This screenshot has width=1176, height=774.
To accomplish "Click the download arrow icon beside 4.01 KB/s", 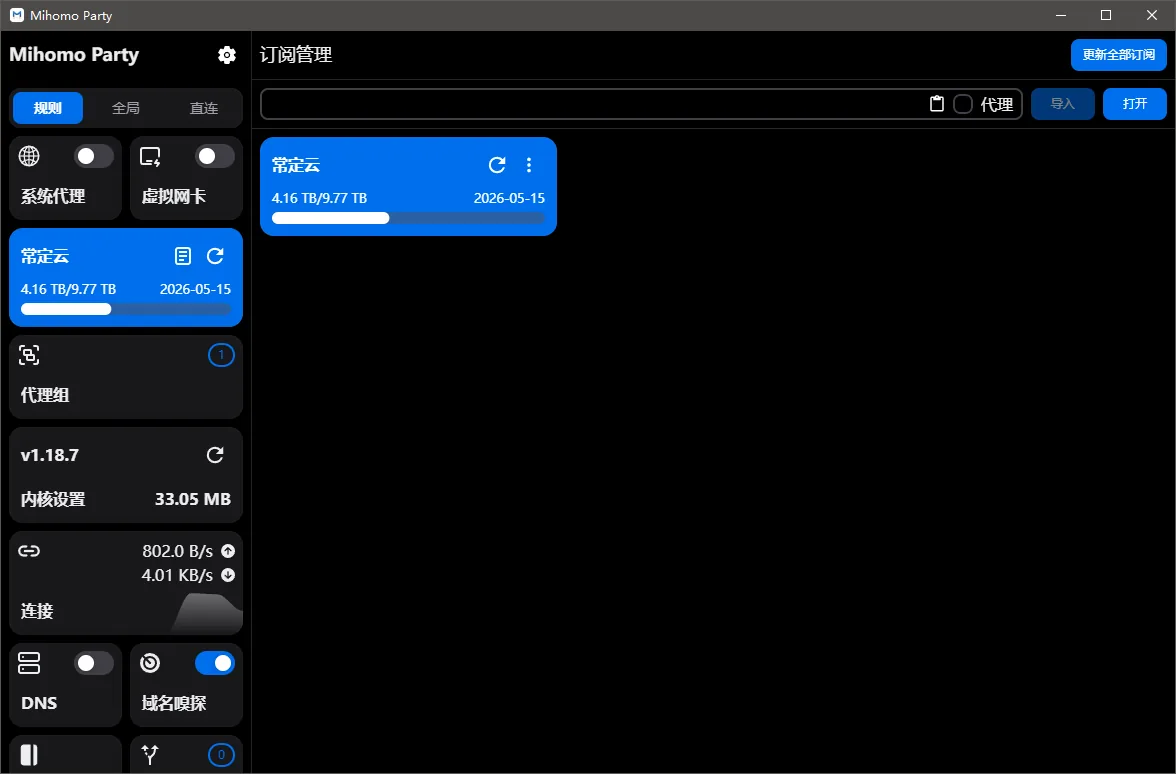I will coord(228,575).
